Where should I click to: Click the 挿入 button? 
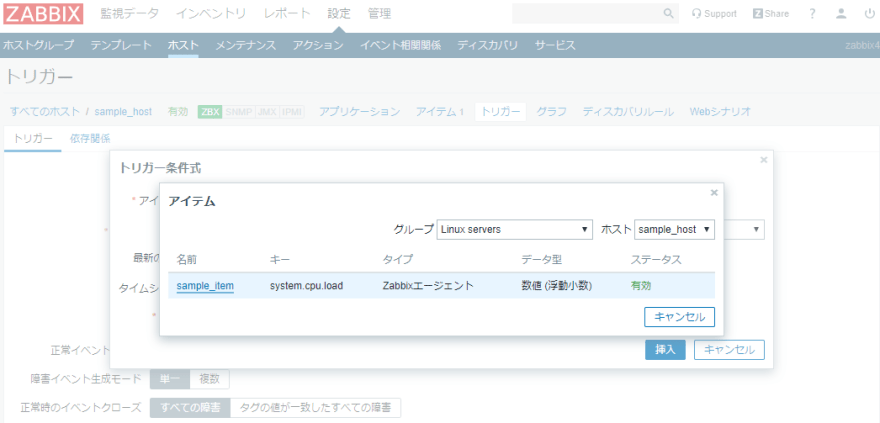(x=665, y=350)
